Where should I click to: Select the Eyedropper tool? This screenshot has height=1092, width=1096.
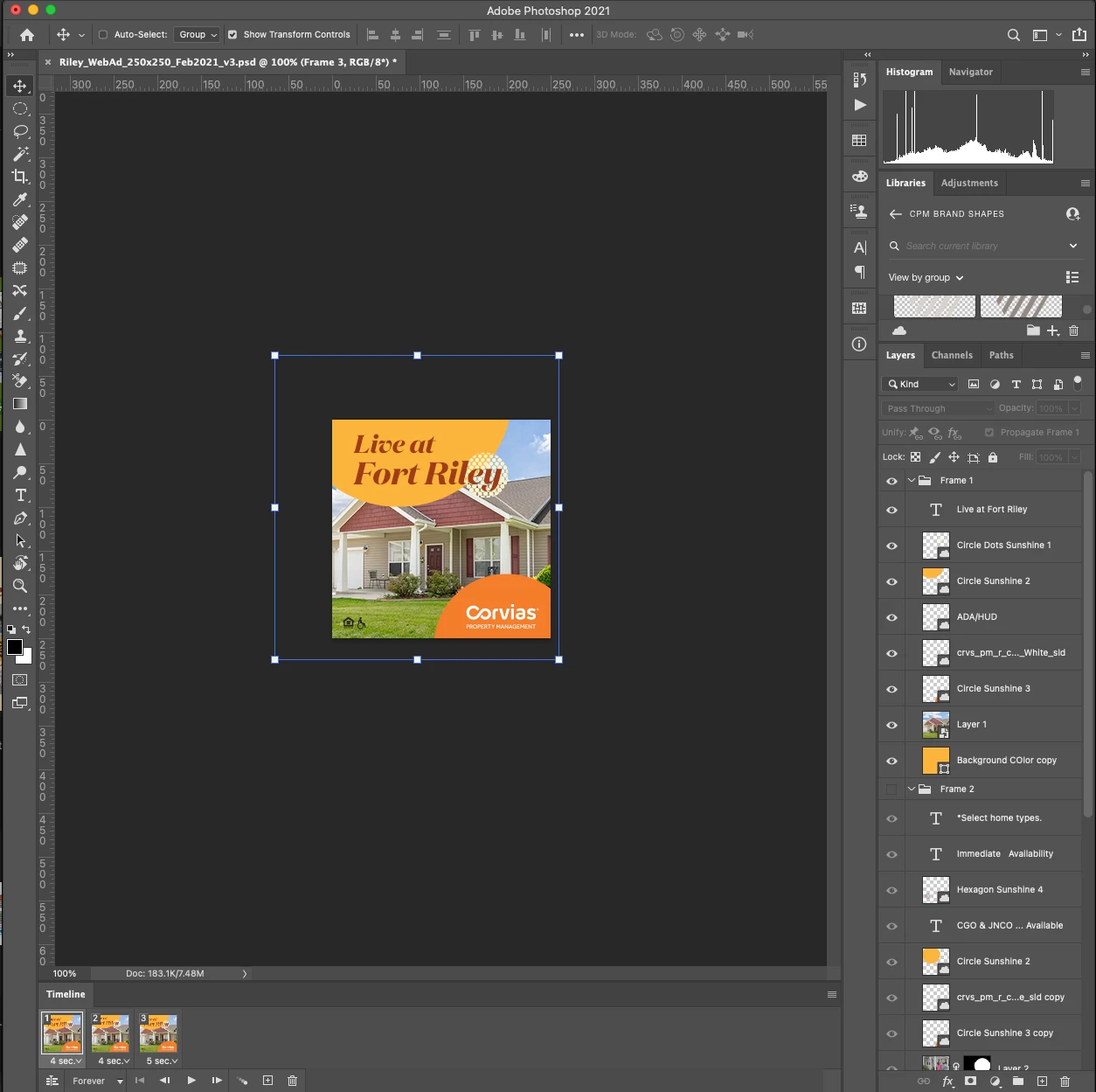(20, 199)
